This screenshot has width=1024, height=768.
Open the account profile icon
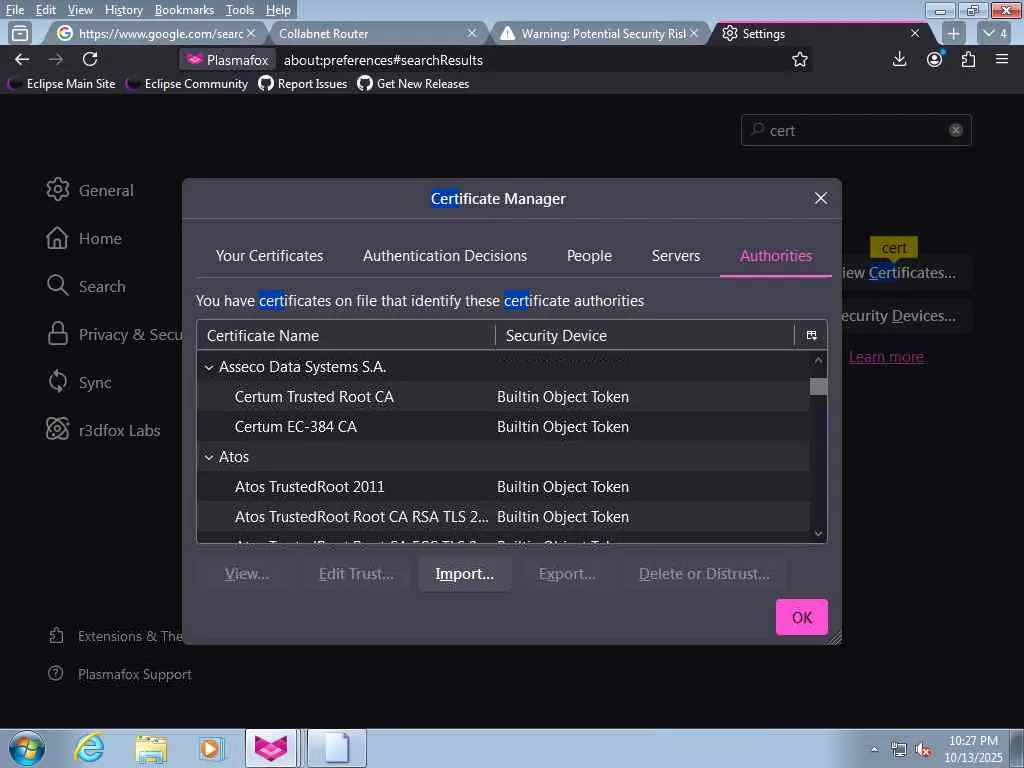coord(935,59)
